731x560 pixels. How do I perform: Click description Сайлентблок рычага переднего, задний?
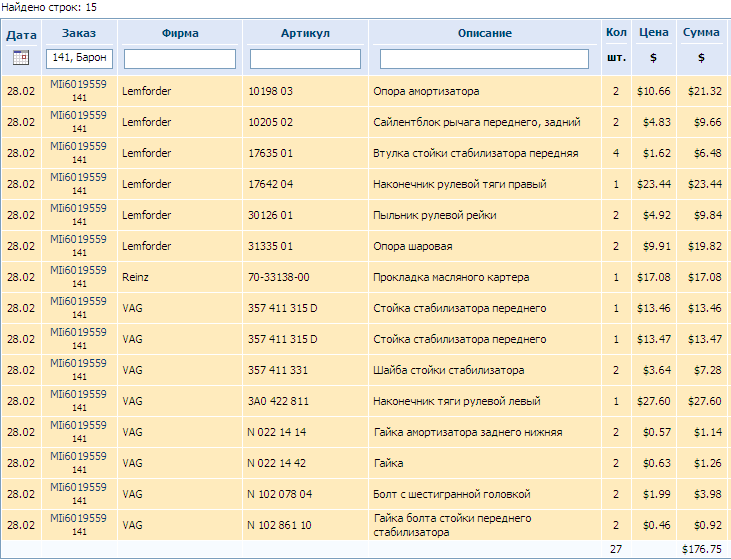pyautogui.click(x=476, y=122)
